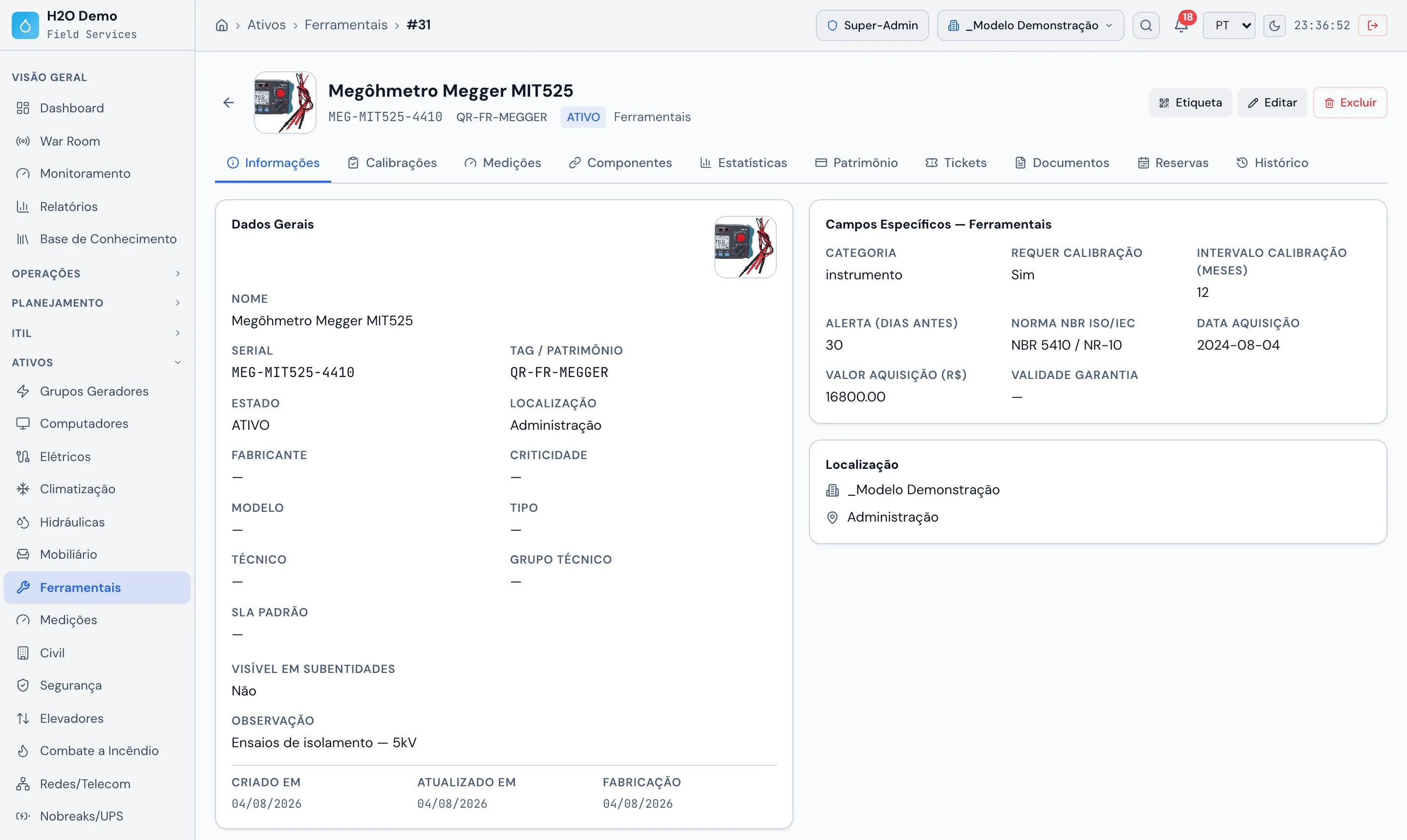
Task: Click the Excluir button
Action: point(1350,103)
